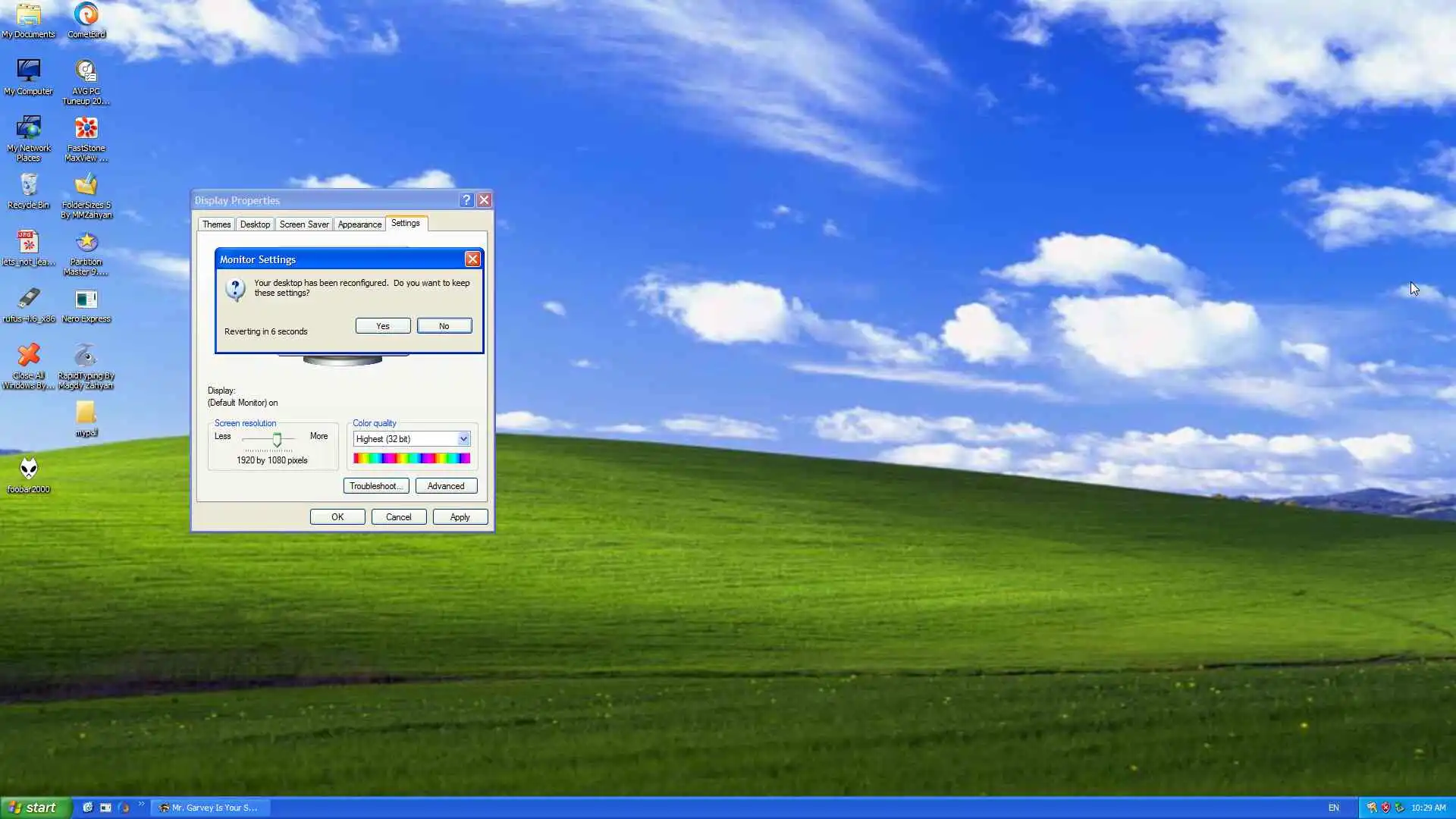The width and height of the screenshot is (1456, 819).
Task: Switch to the Appearance tab
Action: (x=359, y=224)
